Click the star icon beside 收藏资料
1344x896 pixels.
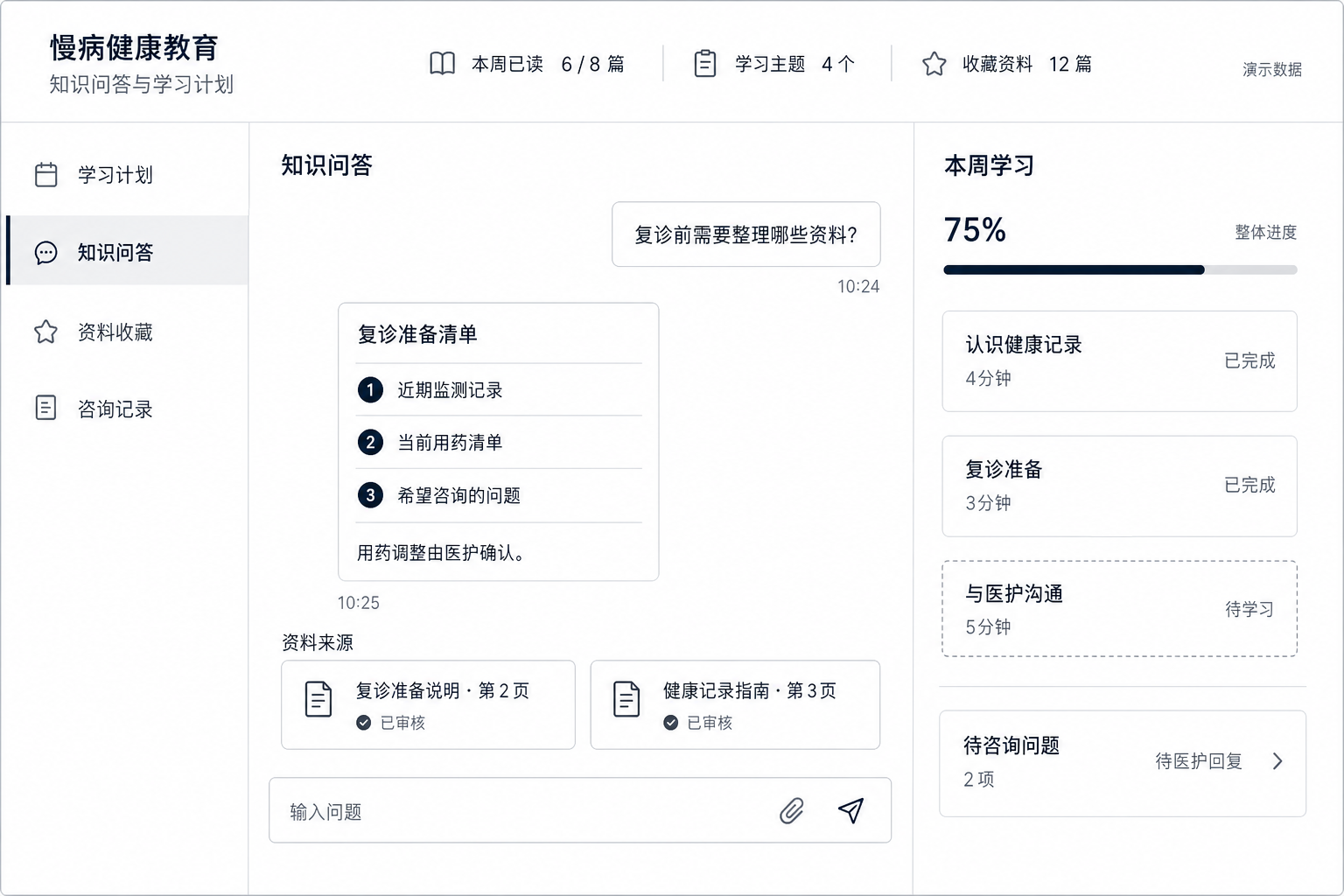point(934,64)
